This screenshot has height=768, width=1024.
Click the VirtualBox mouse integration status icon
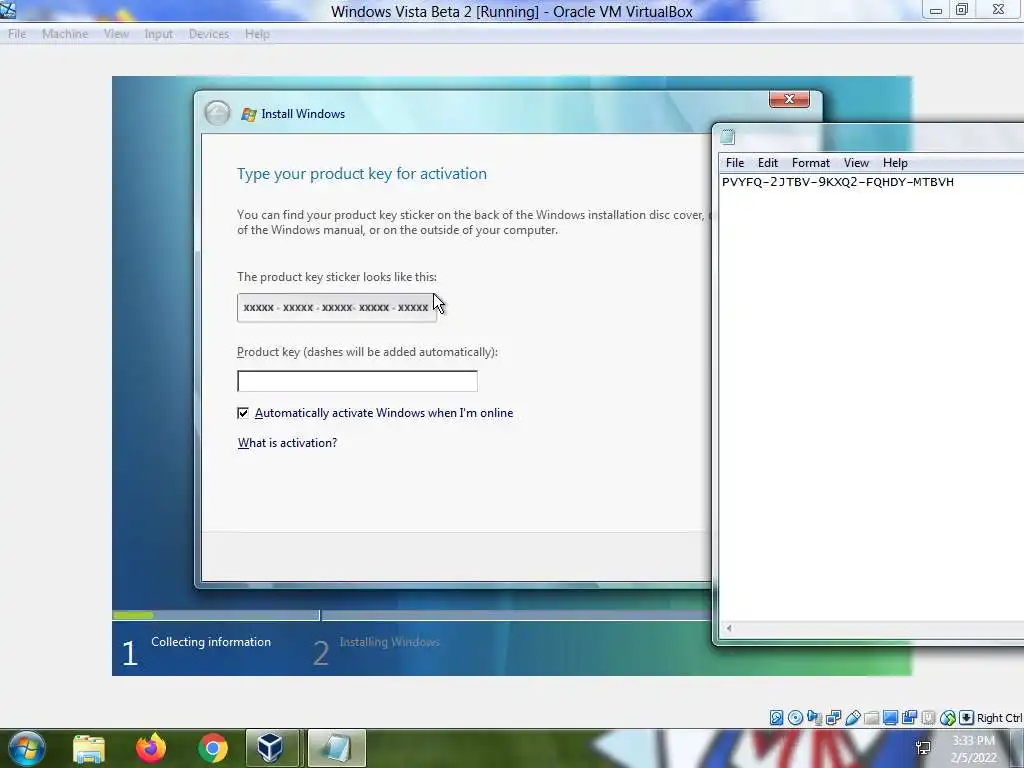tap(948, 718)
